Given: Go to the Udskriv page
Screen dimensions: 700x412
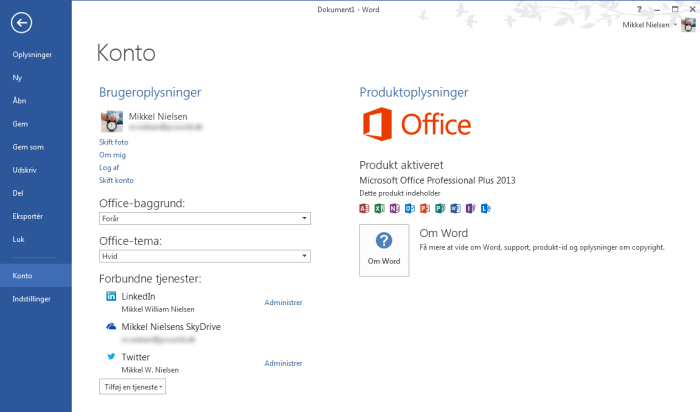Looking at the screenshot, I should 36,170.
